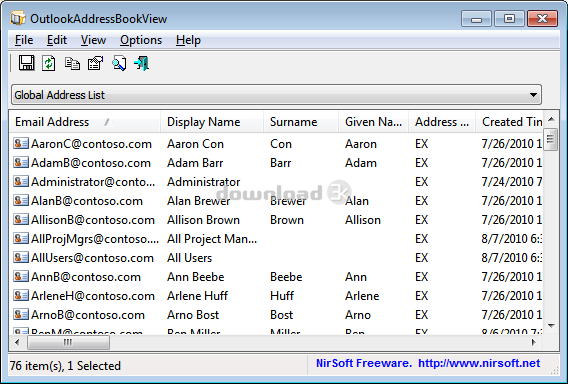Select the Arlene Huff row
This screenshot has width=568, height=384.
pos(277,296)
